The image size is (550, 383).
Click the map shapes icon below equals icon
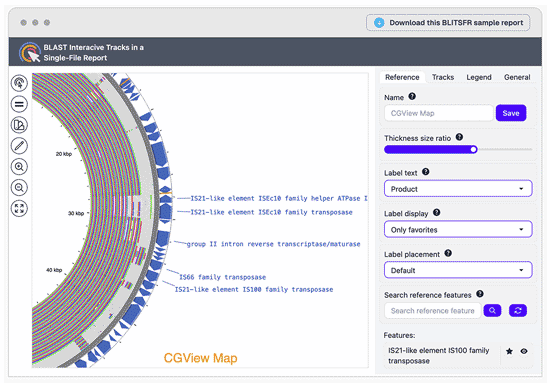19,125
